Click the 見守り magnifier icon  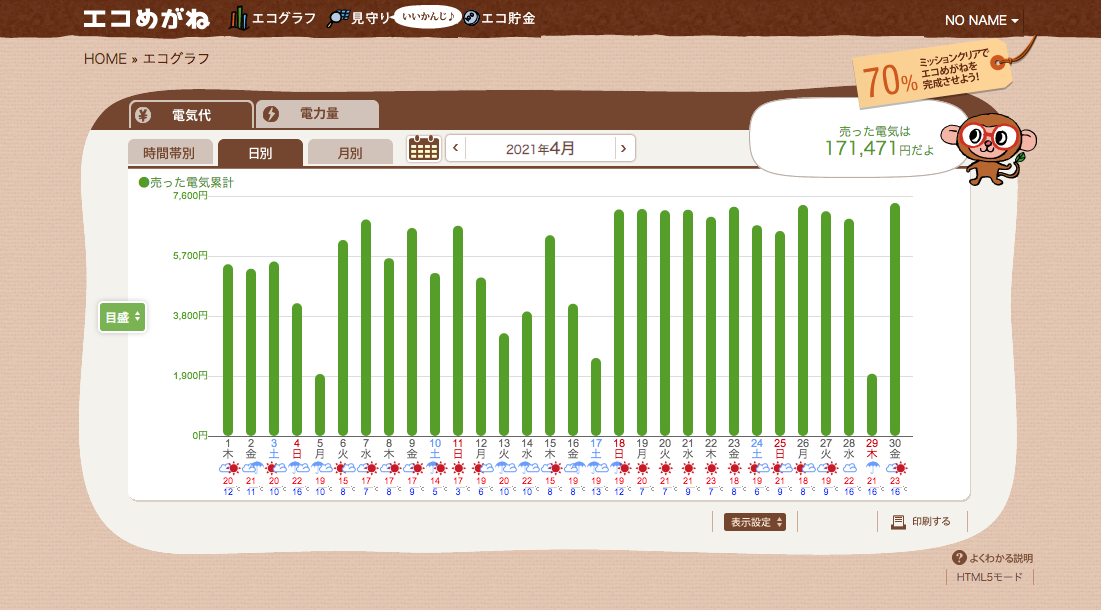pyautogui.click(x=338, y=18)
